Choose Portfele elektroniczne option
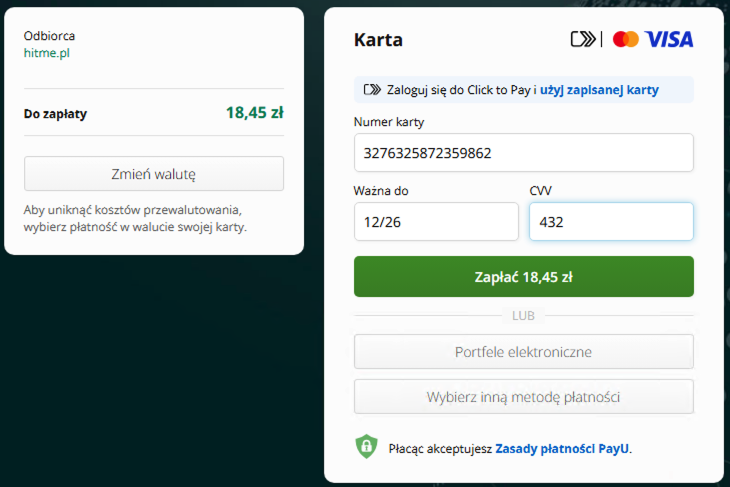 pyautogui.click(x=523, y=352)
